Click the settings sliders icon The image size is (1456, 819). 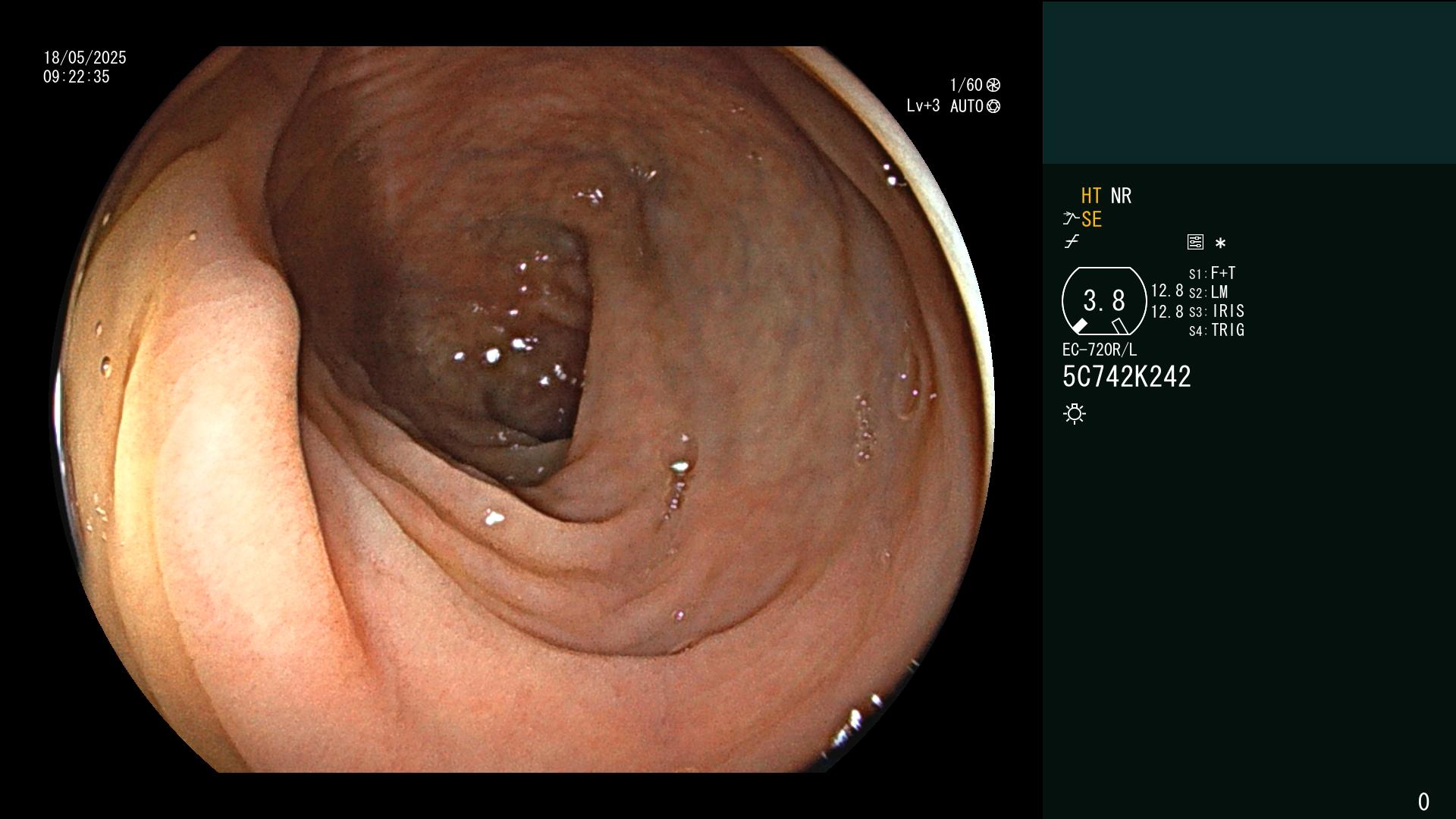pyautogui.click(x=1195, y=242)
